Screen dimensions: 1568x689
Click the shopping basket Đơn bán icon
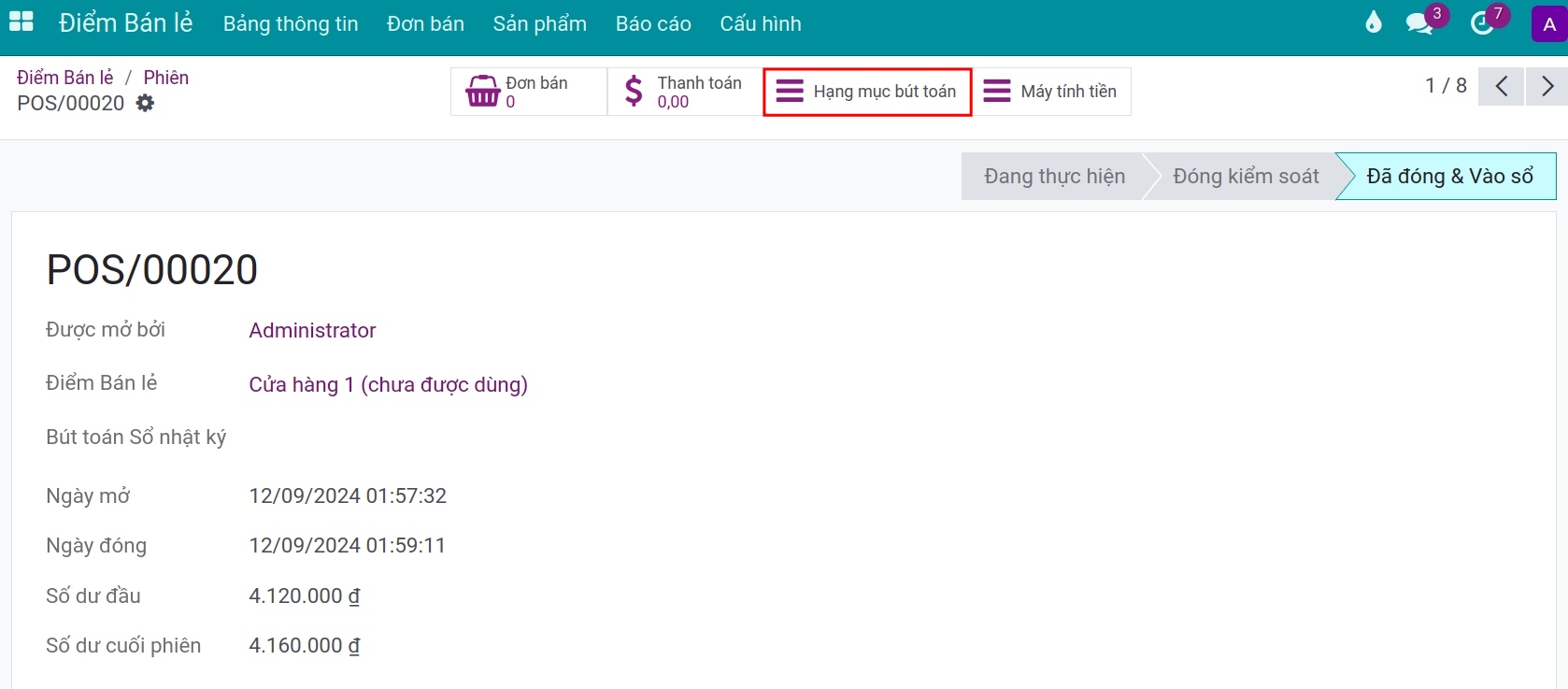point(483,92)
